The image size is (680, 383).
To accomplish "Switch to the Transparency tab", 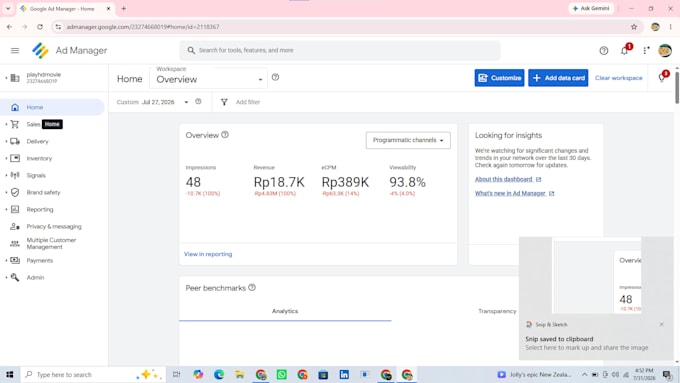I will (497, 311).
